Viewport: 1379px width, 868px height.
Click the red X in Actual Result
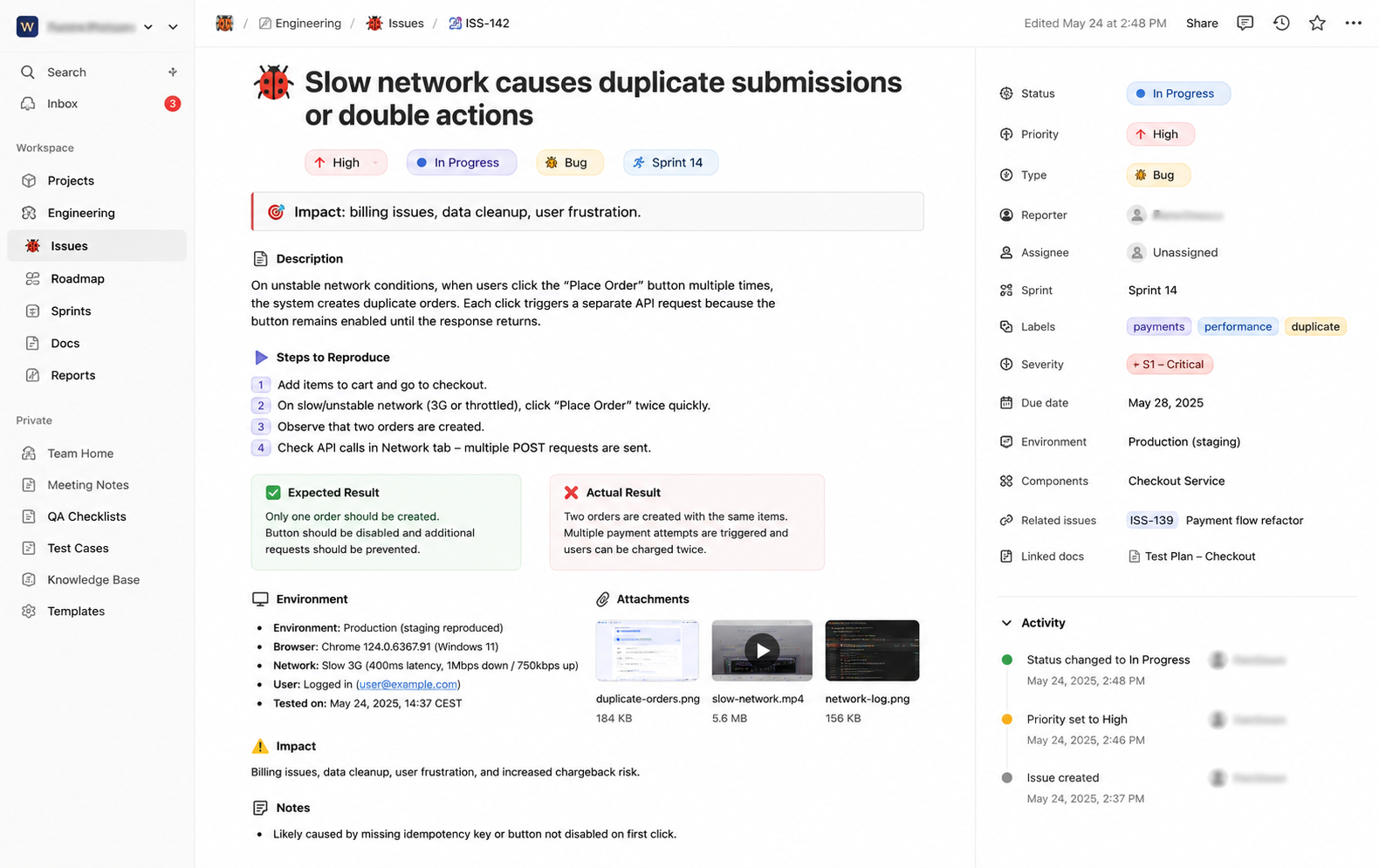pyautogui.click(x=572, y=493)
